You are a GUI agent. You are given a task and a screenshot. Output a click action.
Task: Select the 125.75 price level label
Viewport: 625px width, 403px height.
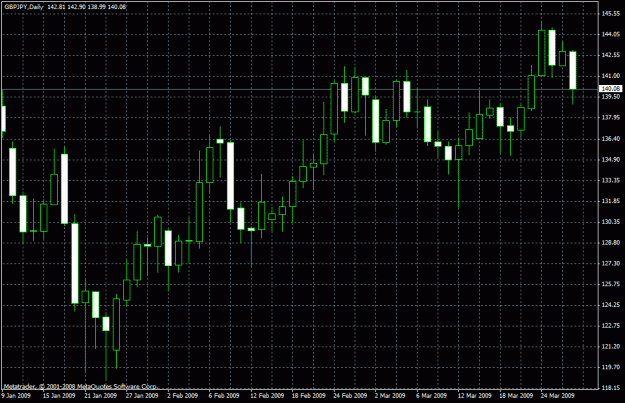[611, 284]
